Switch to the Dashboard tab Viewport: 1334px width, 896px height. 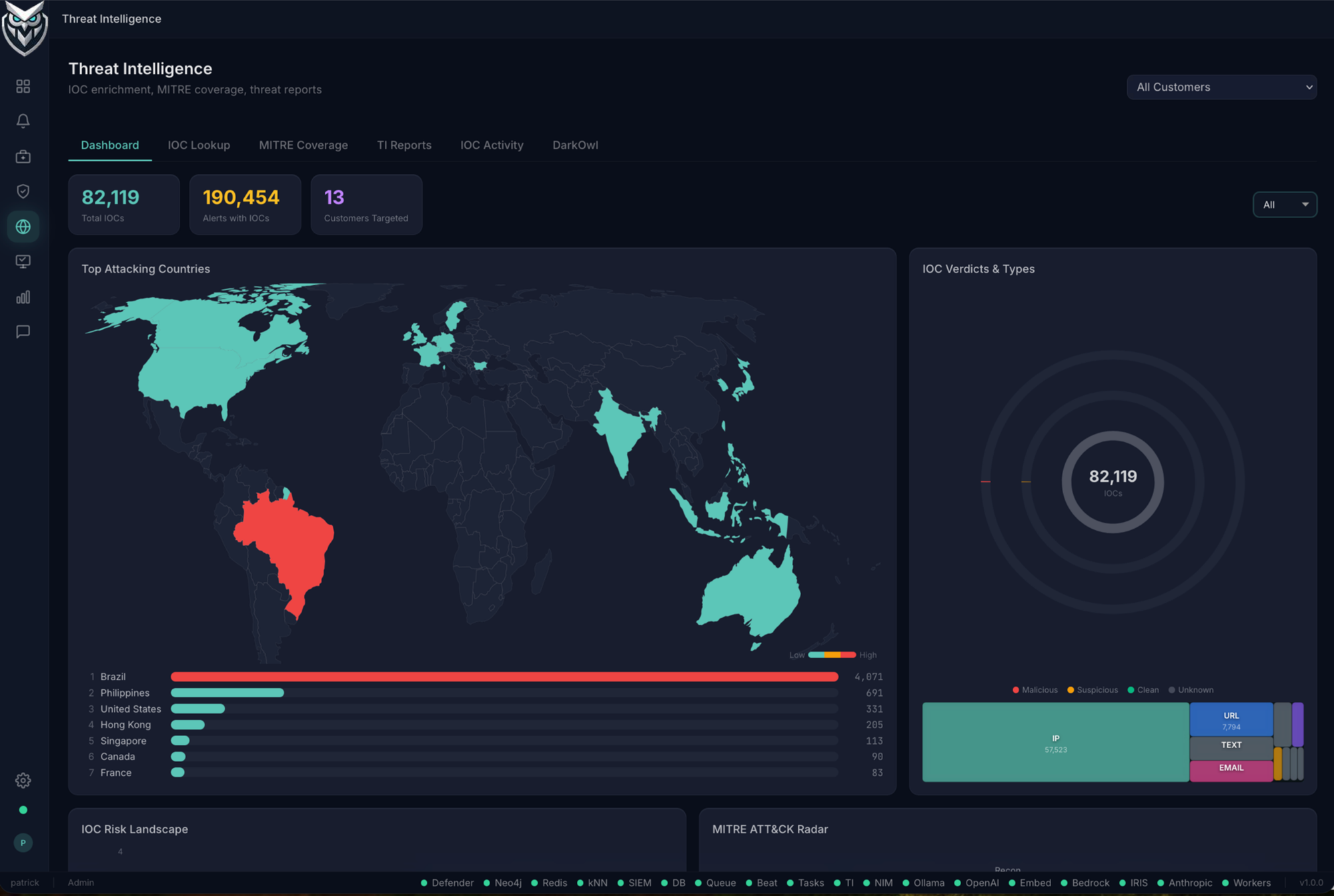(x=110, y=145)
